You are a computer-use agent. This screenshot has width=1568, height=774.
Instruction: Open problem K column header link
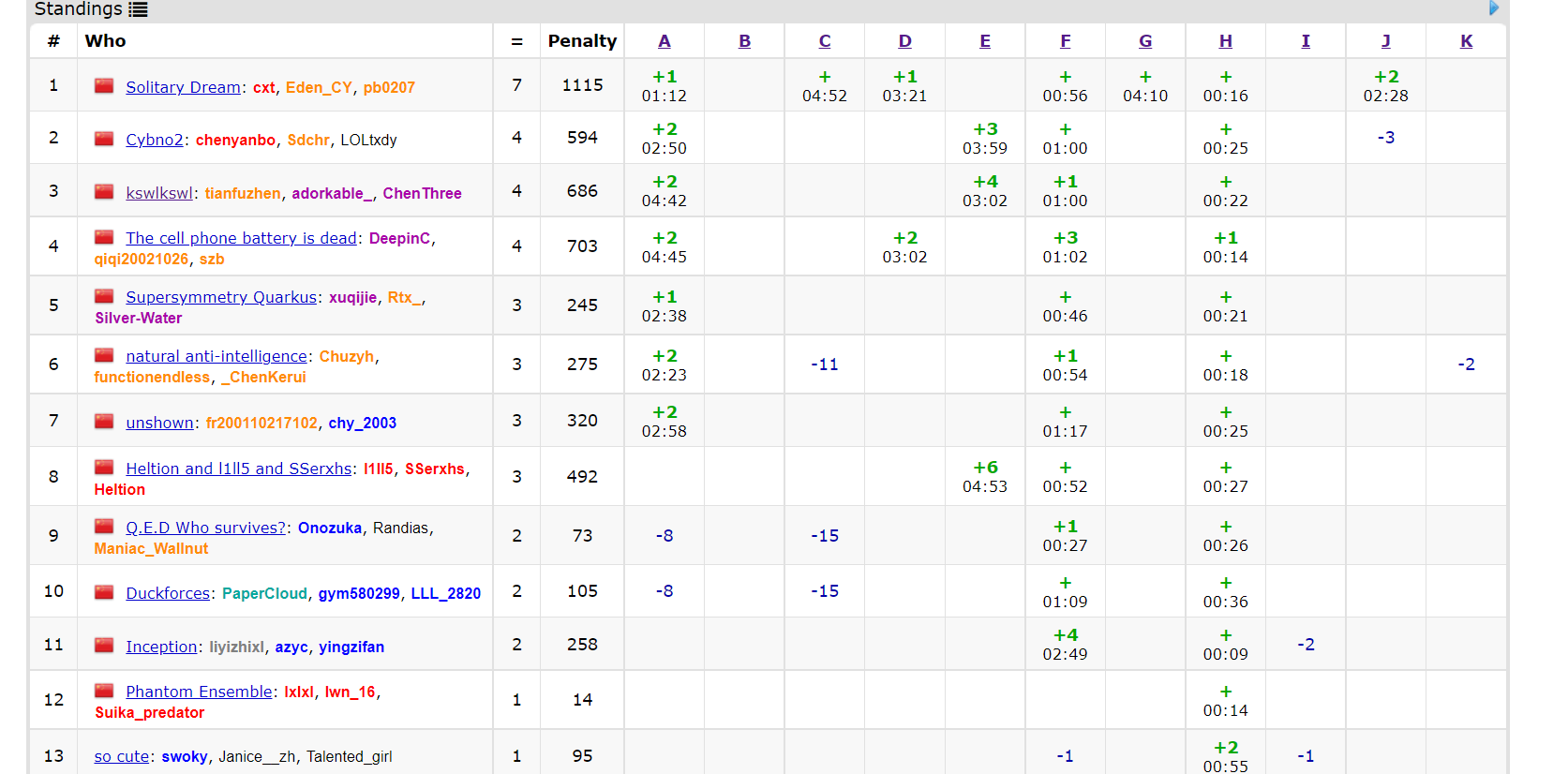[x=1466, y=41]
